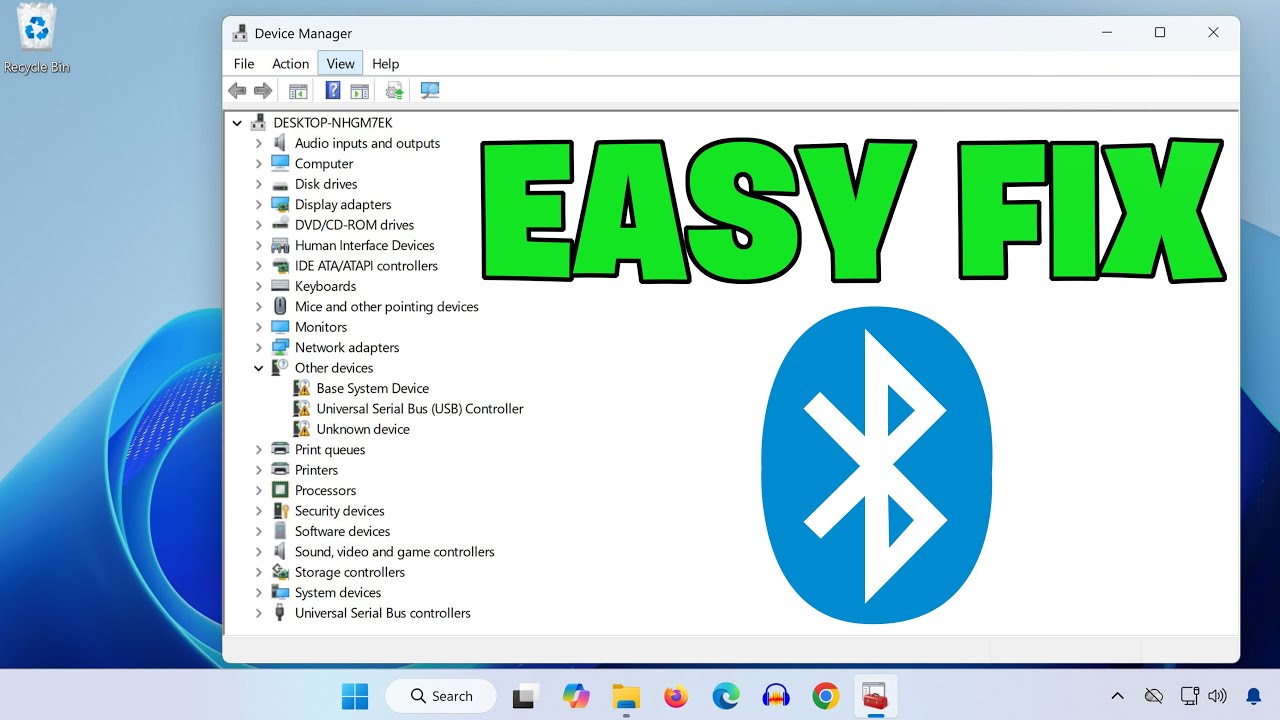Select Universal Serial Bus (USB) Controller device
Image resolution: width=1280 pixels, height=720 pixels.
(x=420, y=409)
